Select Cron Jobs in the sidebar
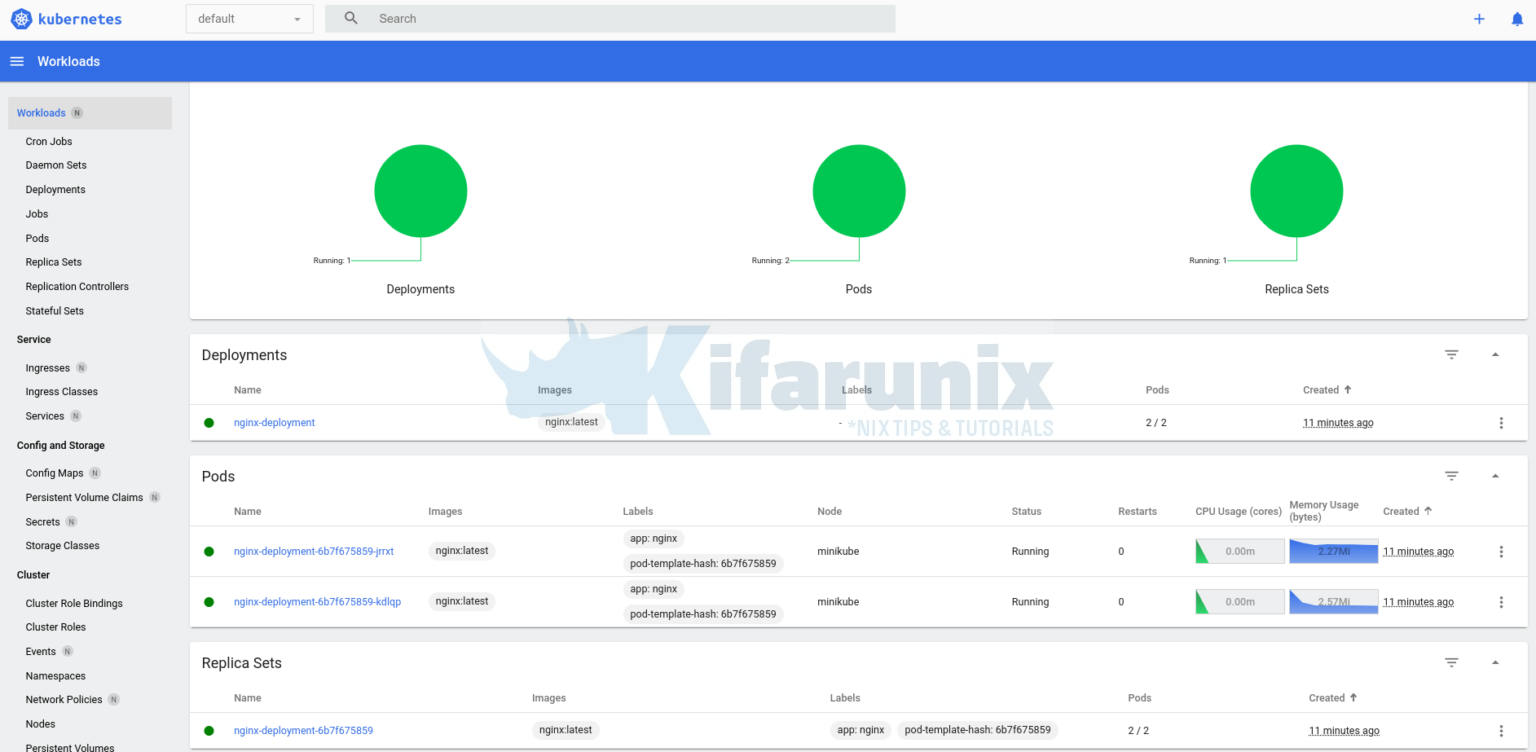This screenshot has width=1536, height=752. pos(49,142)
